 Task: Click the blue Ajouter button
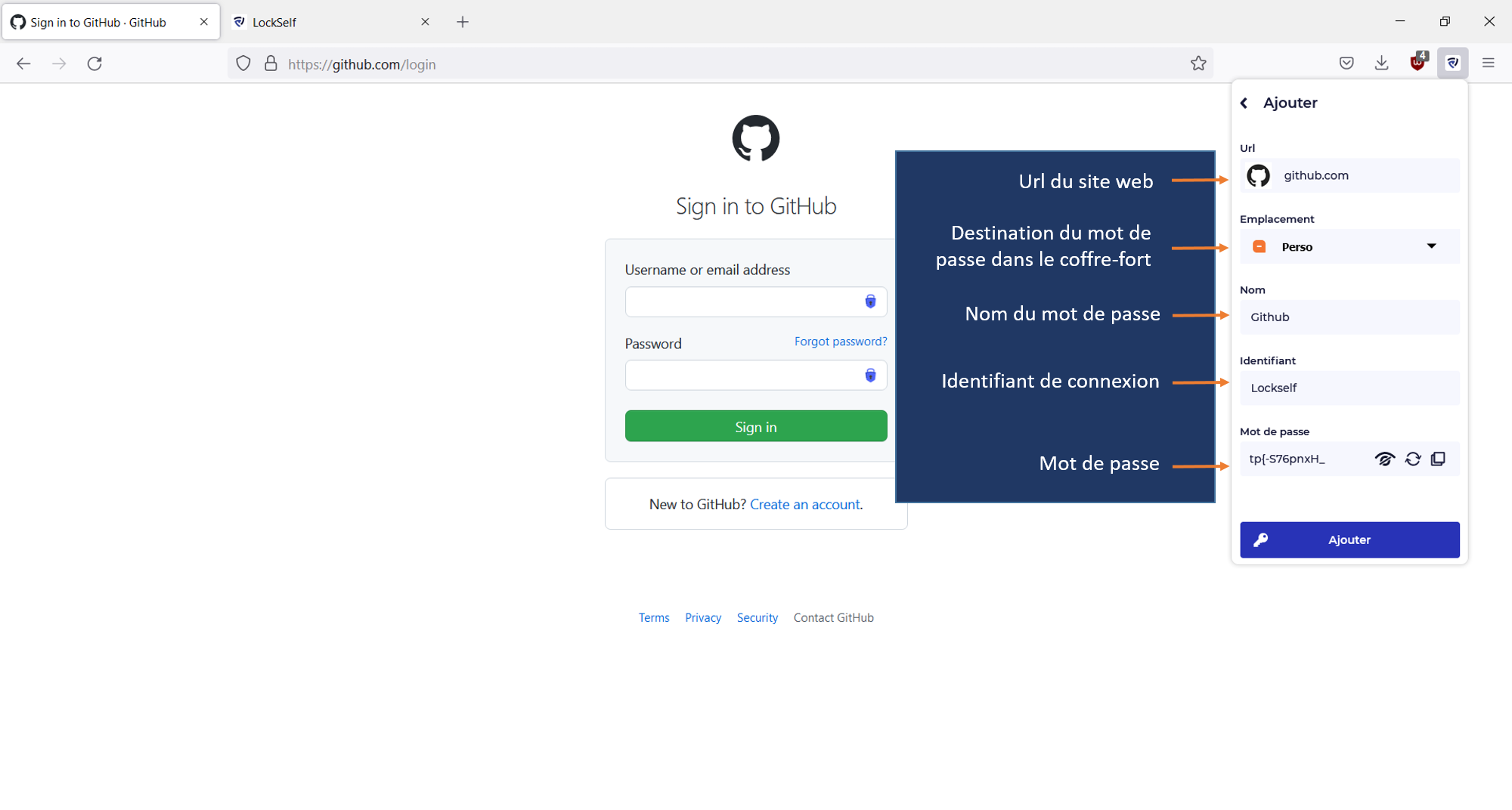1349,539
